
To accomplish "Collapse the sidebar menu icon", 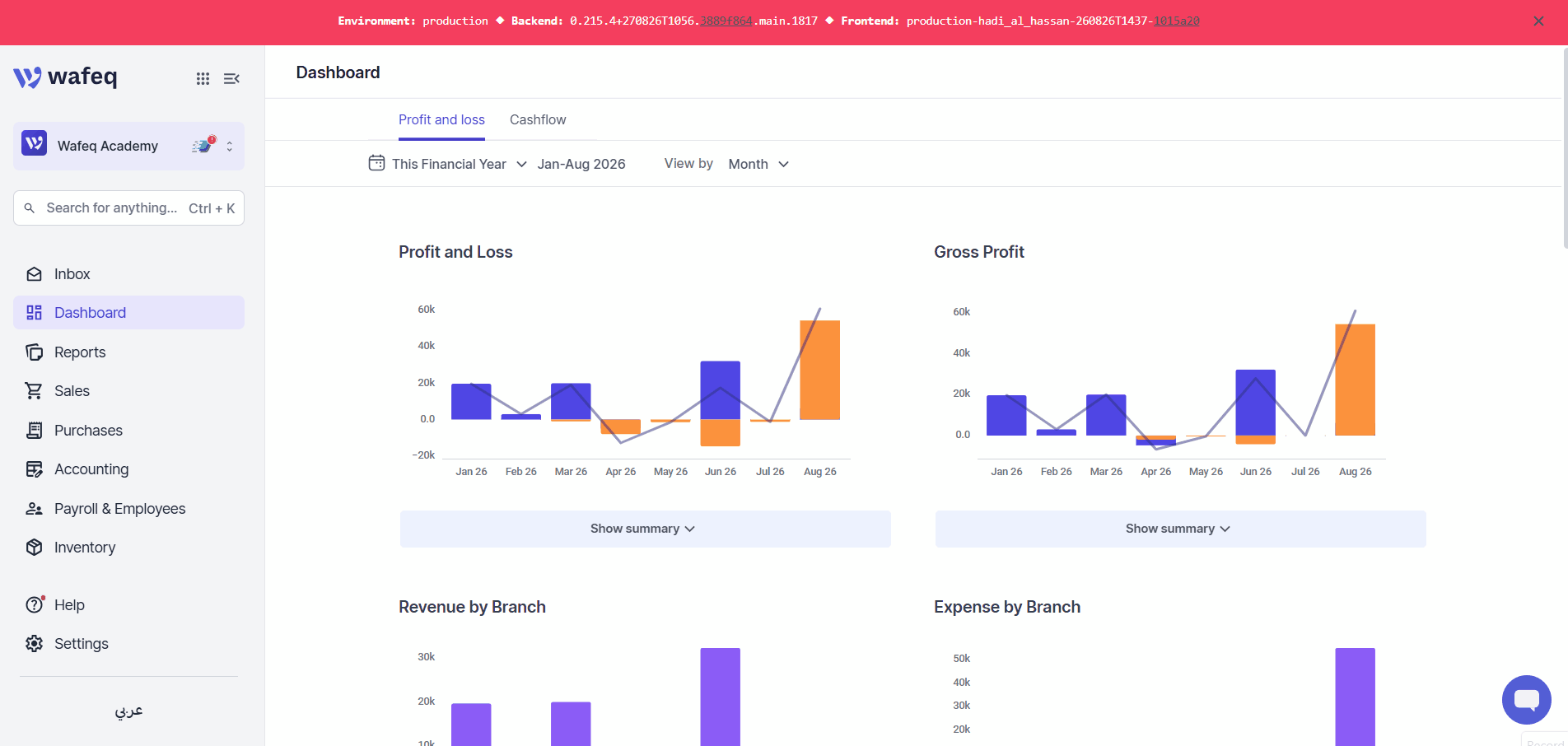I will (x=231, y=78).
